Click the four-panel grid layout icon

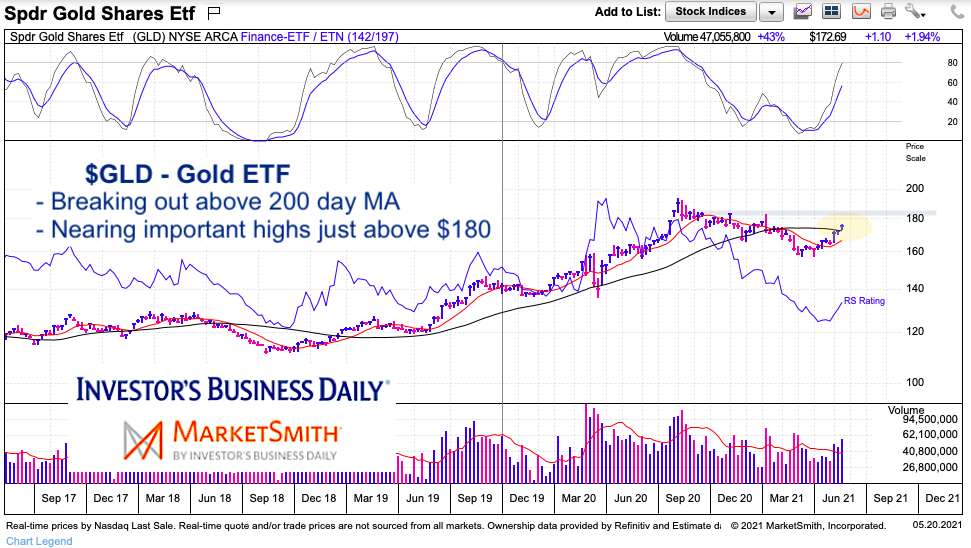click(831, 11)
